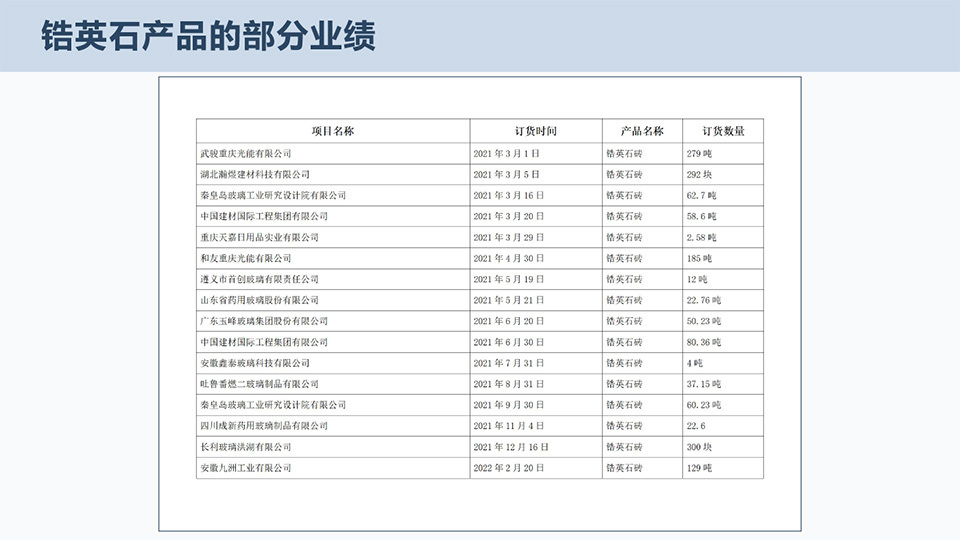Click the quantity 2.58 吨
The image size is (960, 540).
tap(702, 238)
